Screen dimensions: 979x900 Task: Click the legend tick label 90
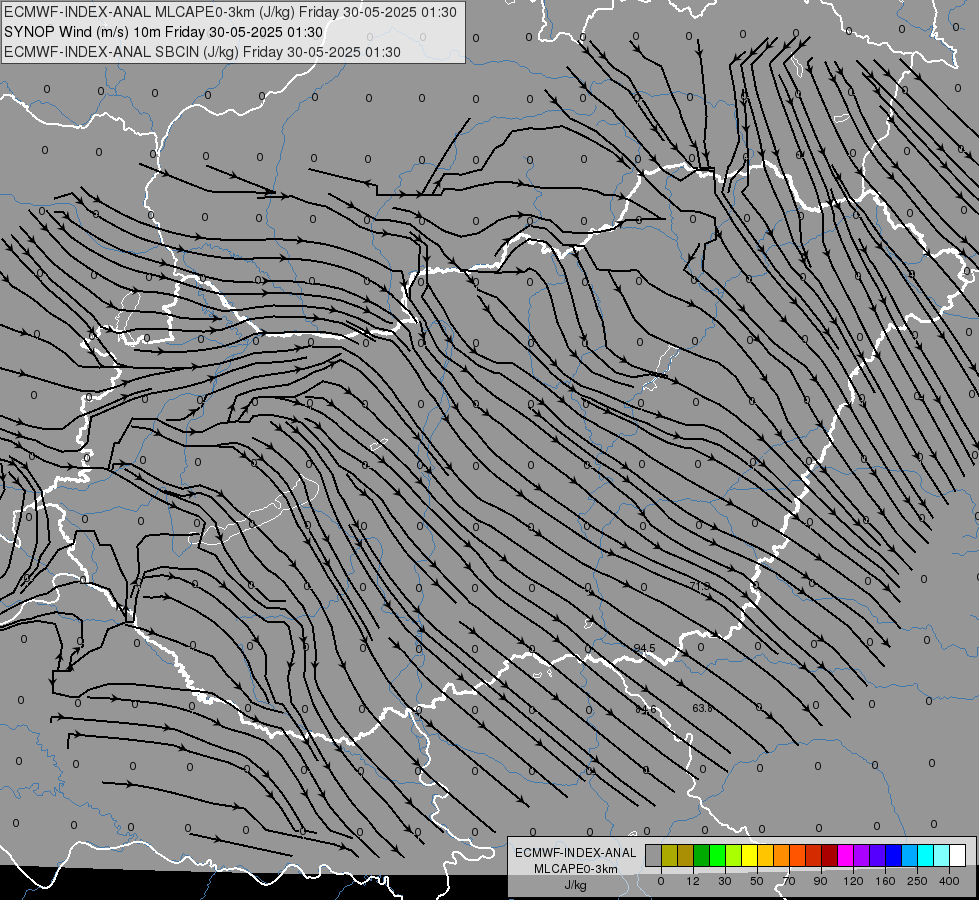click(x=820, y=881)
